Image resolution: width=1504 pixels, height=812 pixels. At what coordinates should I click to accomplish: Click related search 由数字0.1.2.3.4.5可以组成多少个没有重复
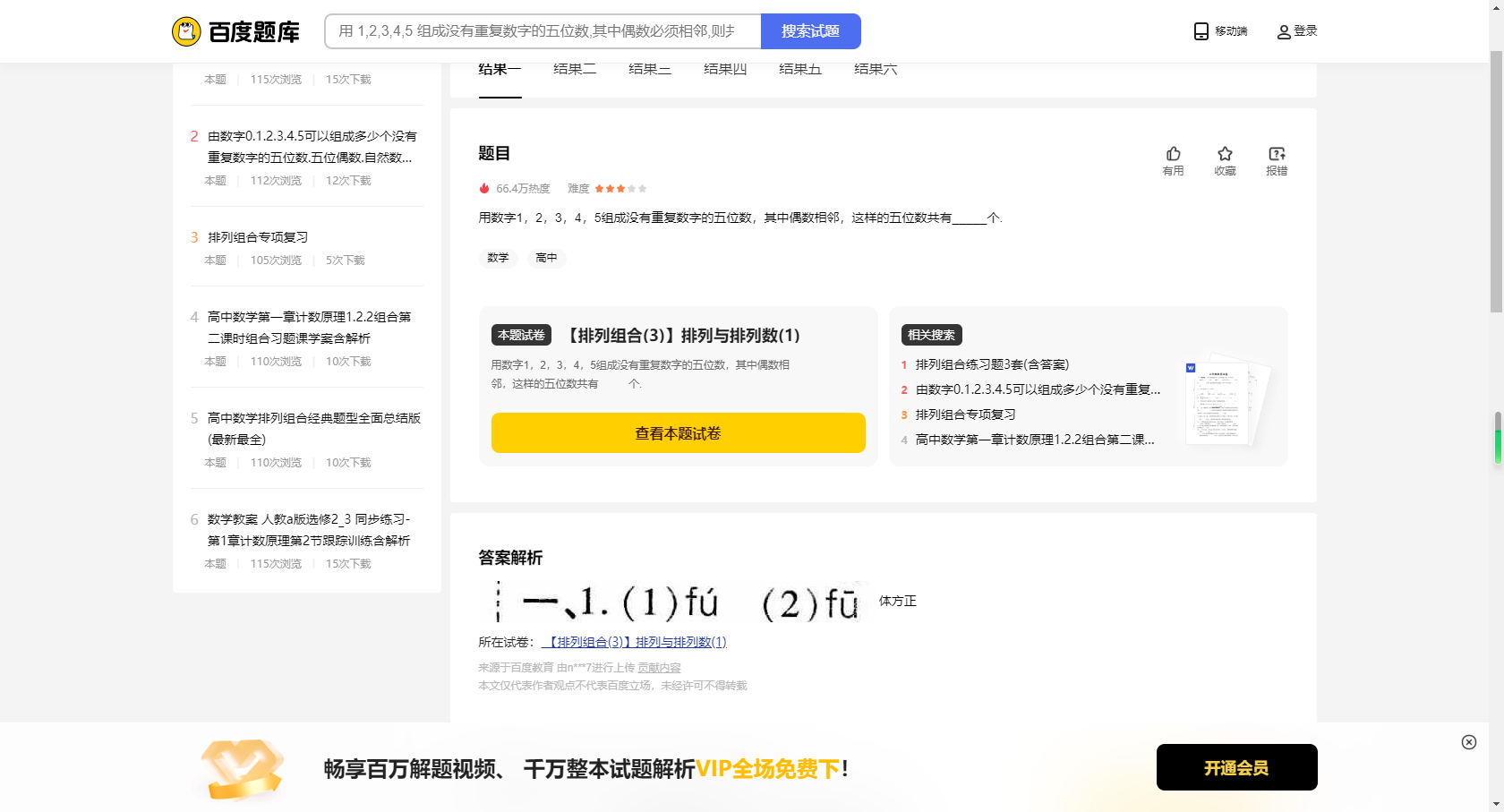click(1038, 389)
